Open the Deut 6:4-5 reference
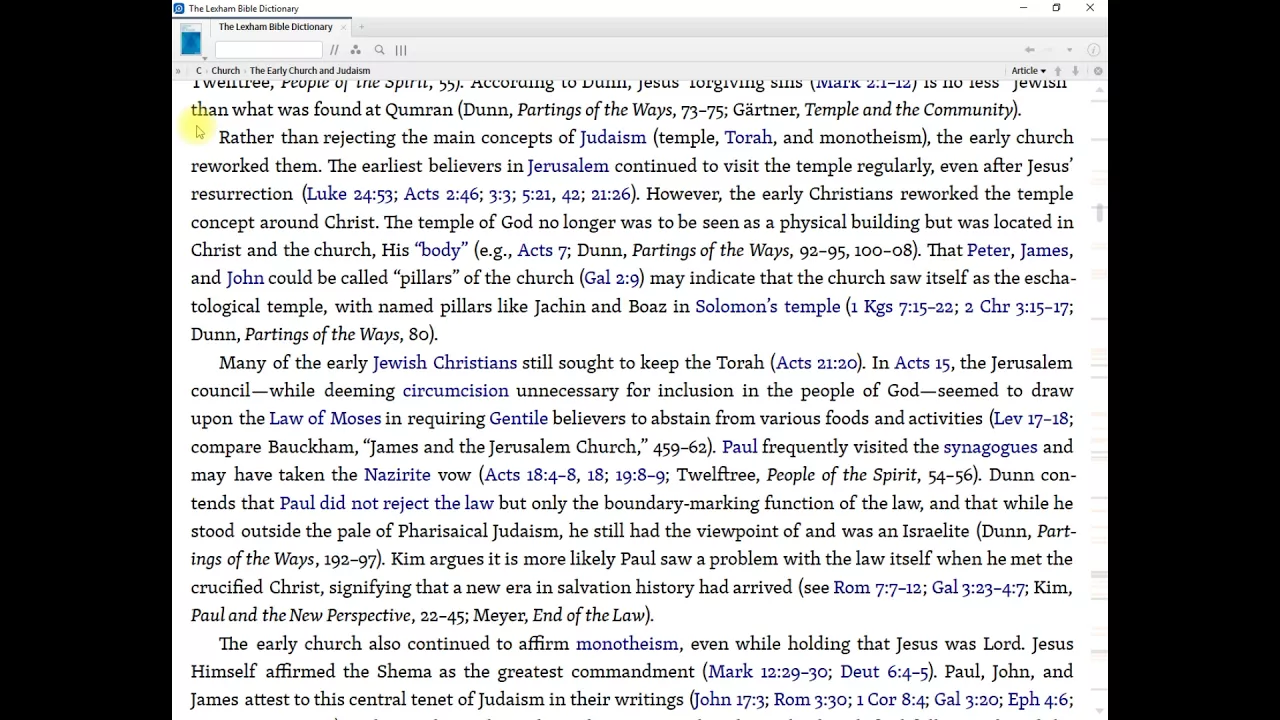1280x720 pixels. coord(885,672)
